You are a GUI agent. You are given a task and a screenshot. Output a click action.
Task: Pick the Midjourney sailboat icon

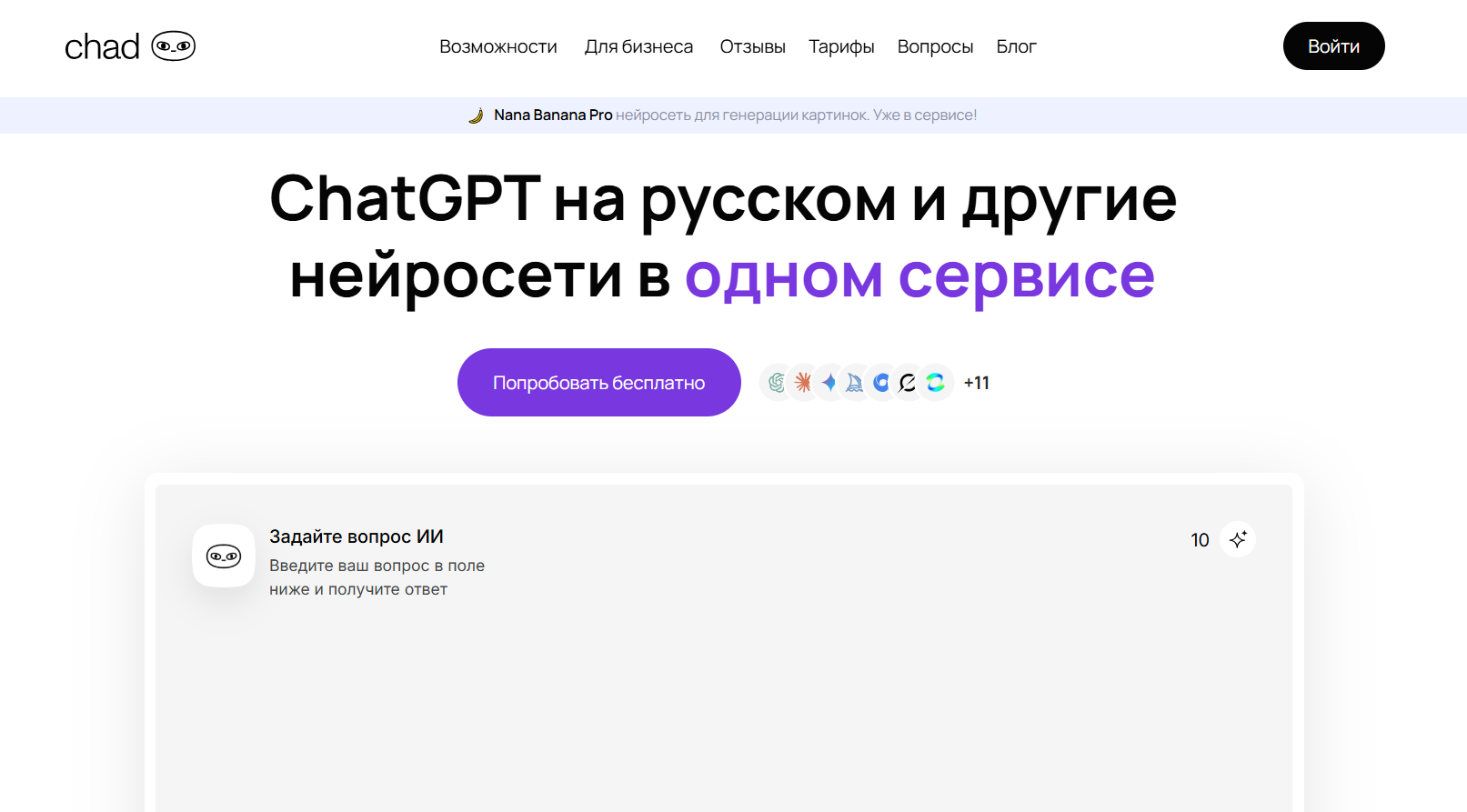pos(855,383)
